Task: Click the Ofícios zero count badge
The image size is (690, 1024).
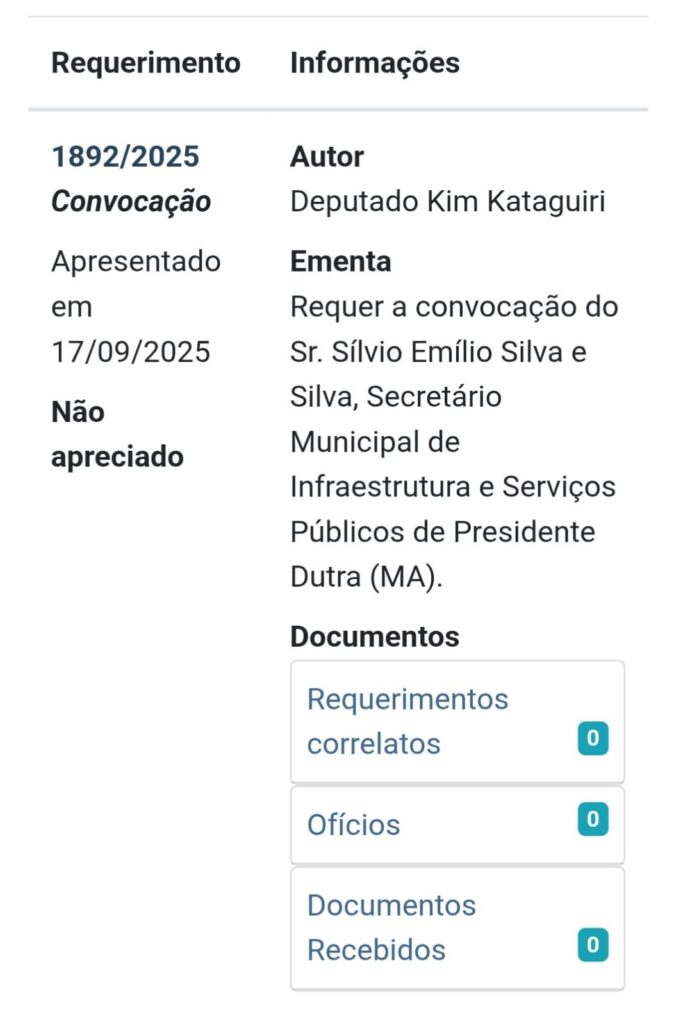Action: tap(593, 820)
